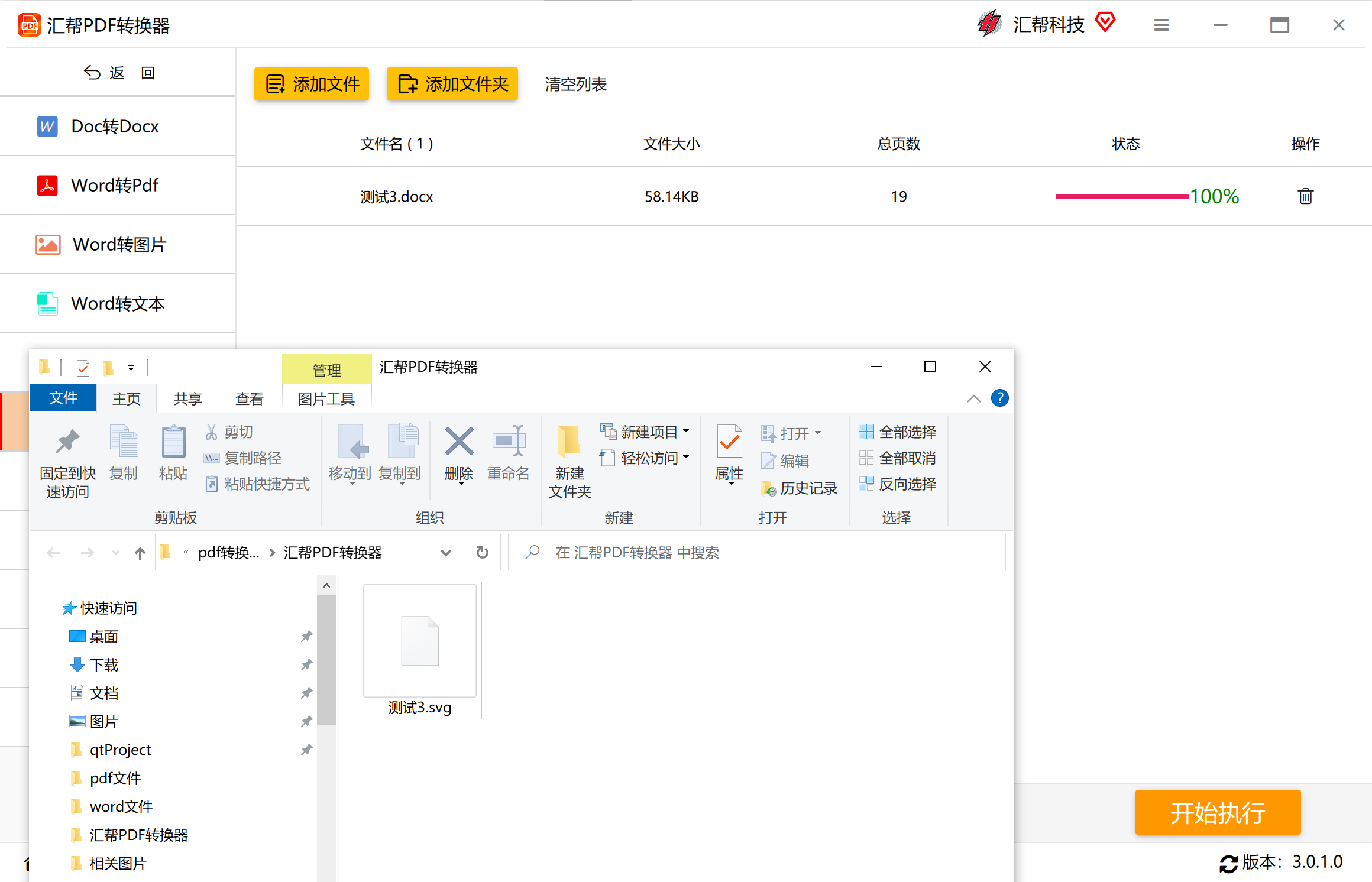The width and height of the screenshot is (1372, 882).
Task: Click 全部选择 in the select group
Action: pyautogui.click(x=897, y=432)
